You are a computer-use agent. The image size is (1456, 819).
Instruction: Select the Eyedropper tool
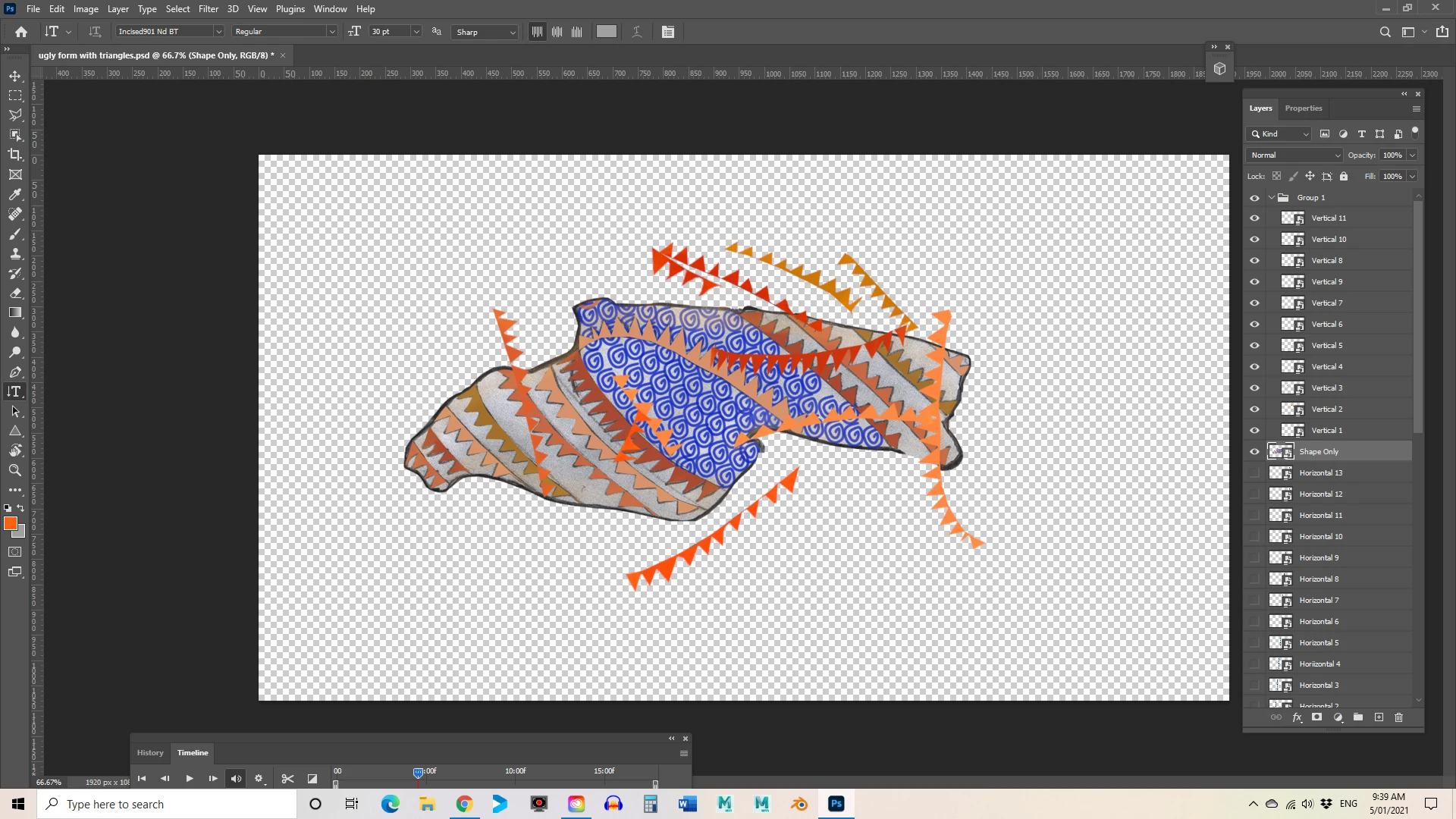15,195
